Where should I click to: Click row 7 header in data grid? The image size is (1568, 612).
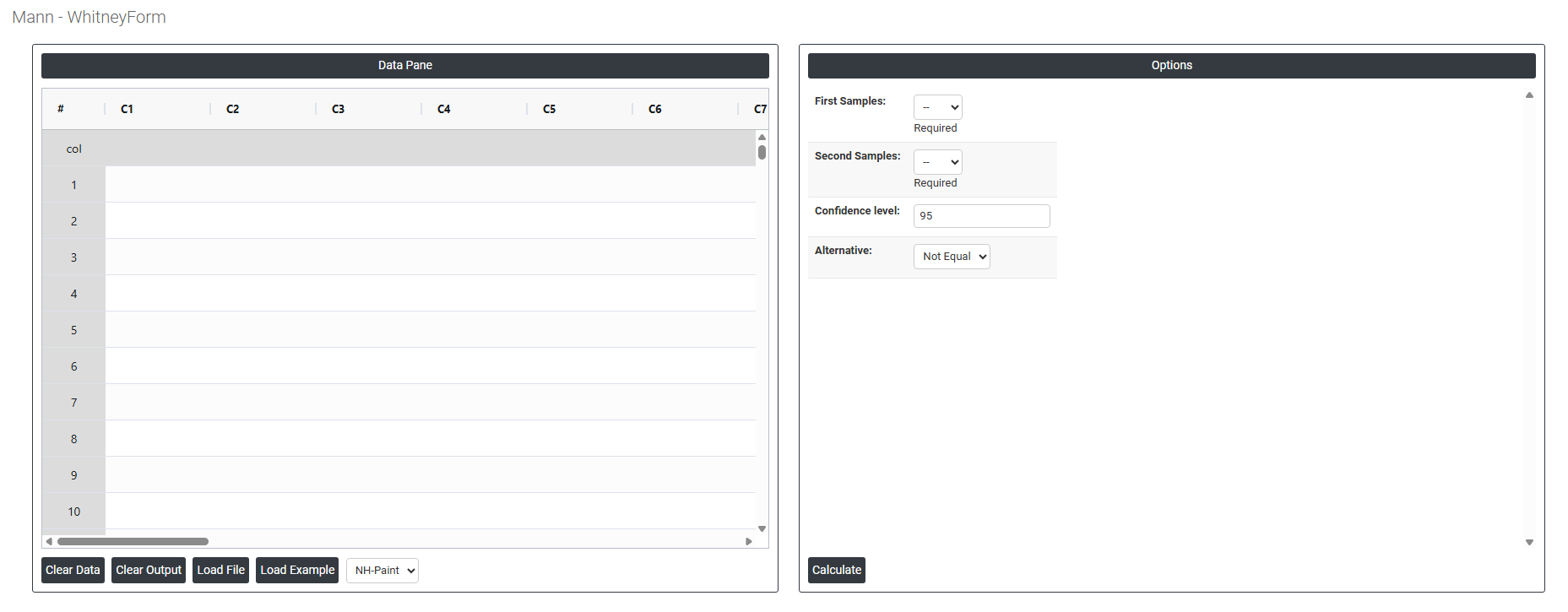coord(73,403)
